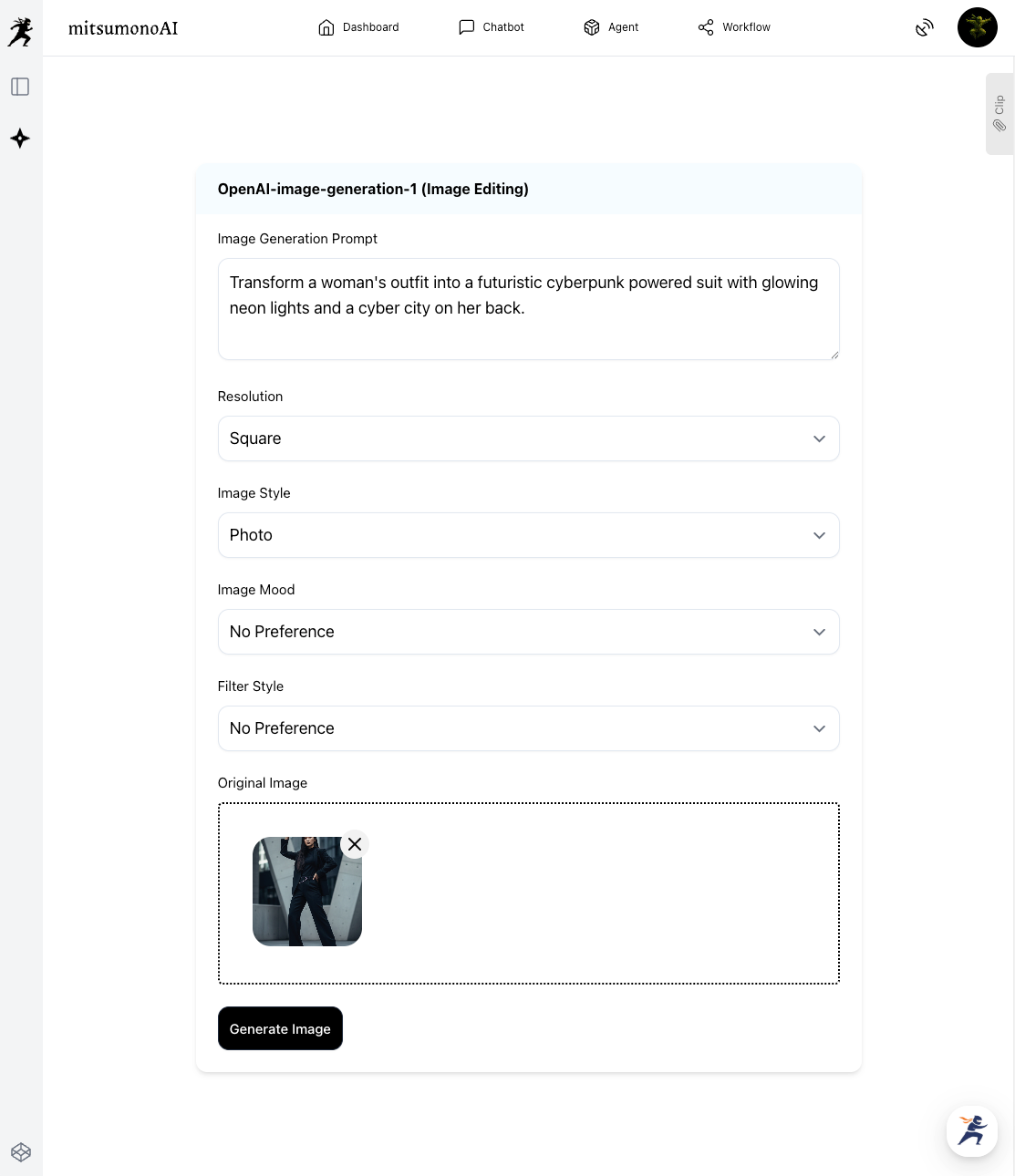Go to the Chatbot page
1015x1176 pixels.
pos(492,27)
